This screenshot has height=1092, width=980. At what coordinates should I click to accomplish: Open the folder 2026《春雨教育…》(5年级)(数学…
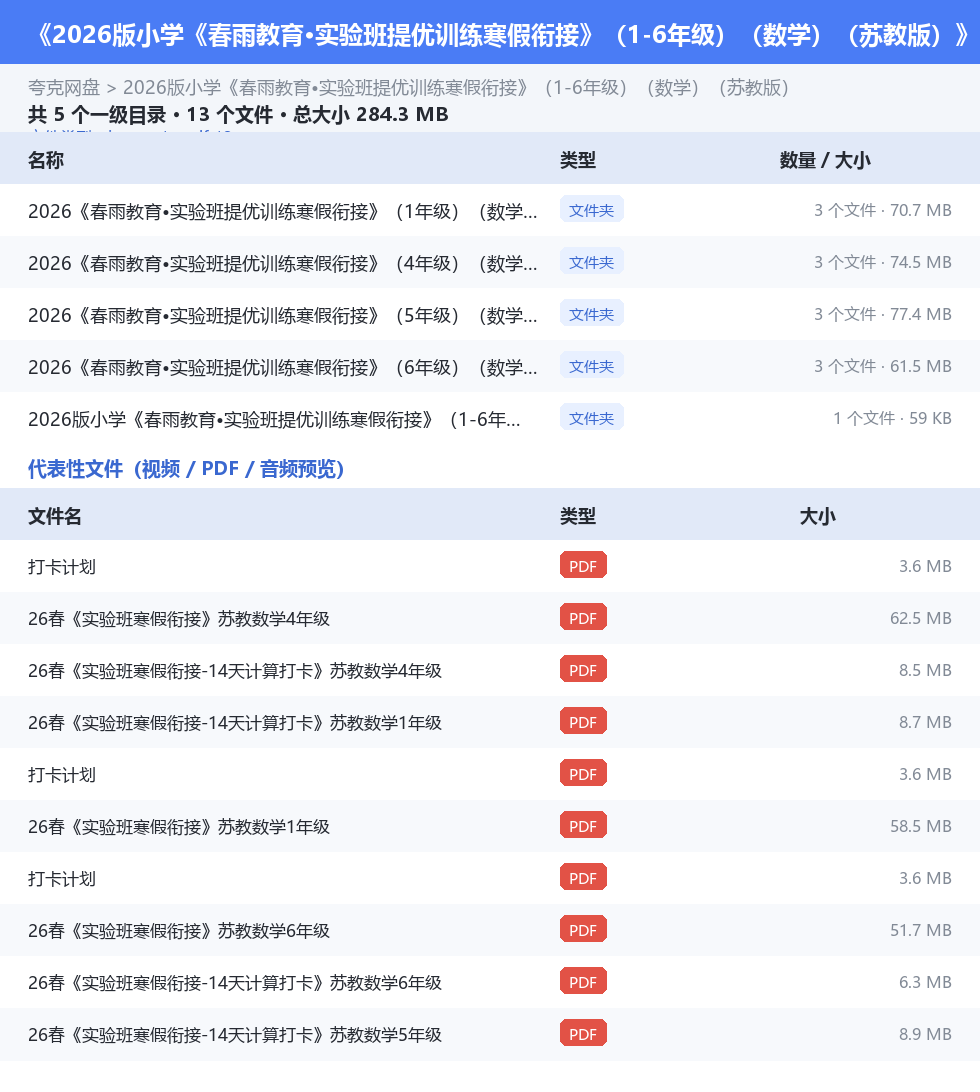point(283,315)
